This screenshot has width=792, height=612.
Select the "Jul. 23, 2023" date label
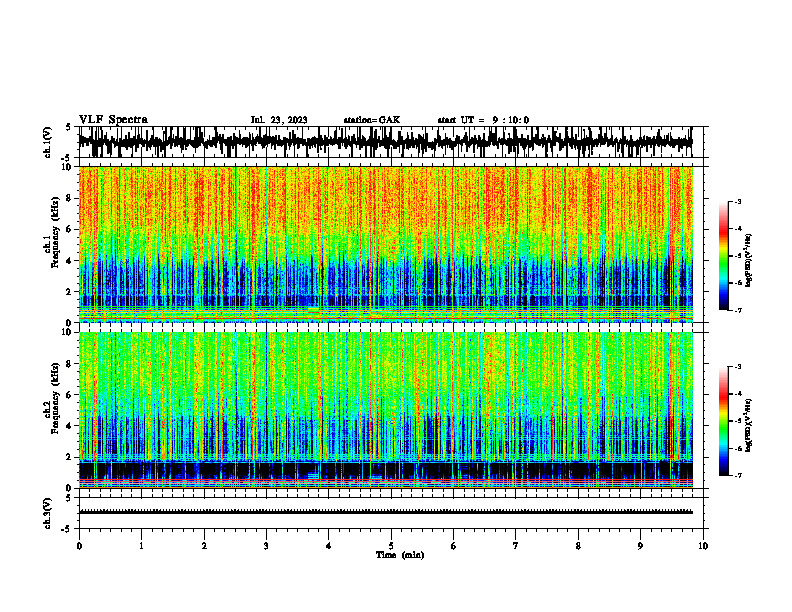click(279, 120)
